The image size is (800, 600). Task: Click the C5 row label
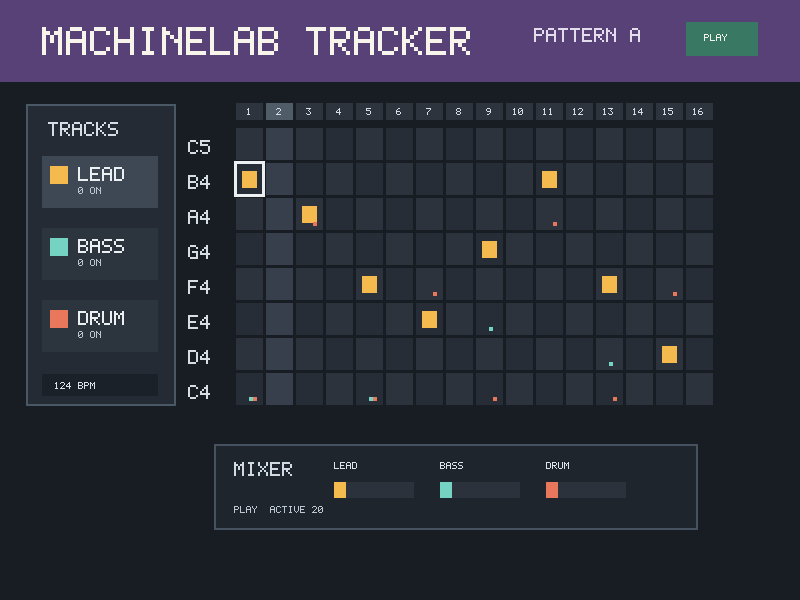199,147
